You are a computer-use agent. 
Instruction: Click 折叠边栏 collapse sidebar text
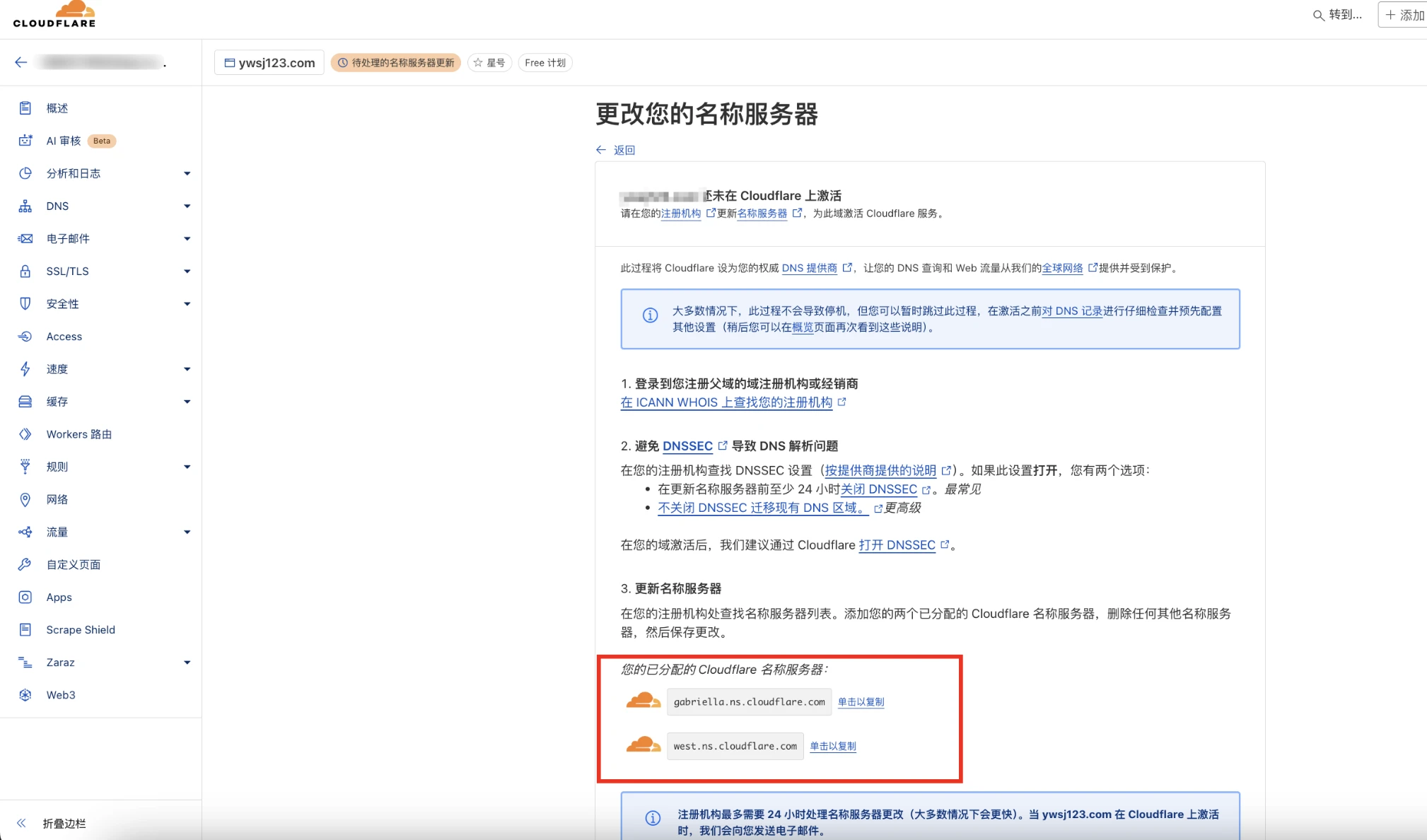pyautogui.click(x=64, y=823)
